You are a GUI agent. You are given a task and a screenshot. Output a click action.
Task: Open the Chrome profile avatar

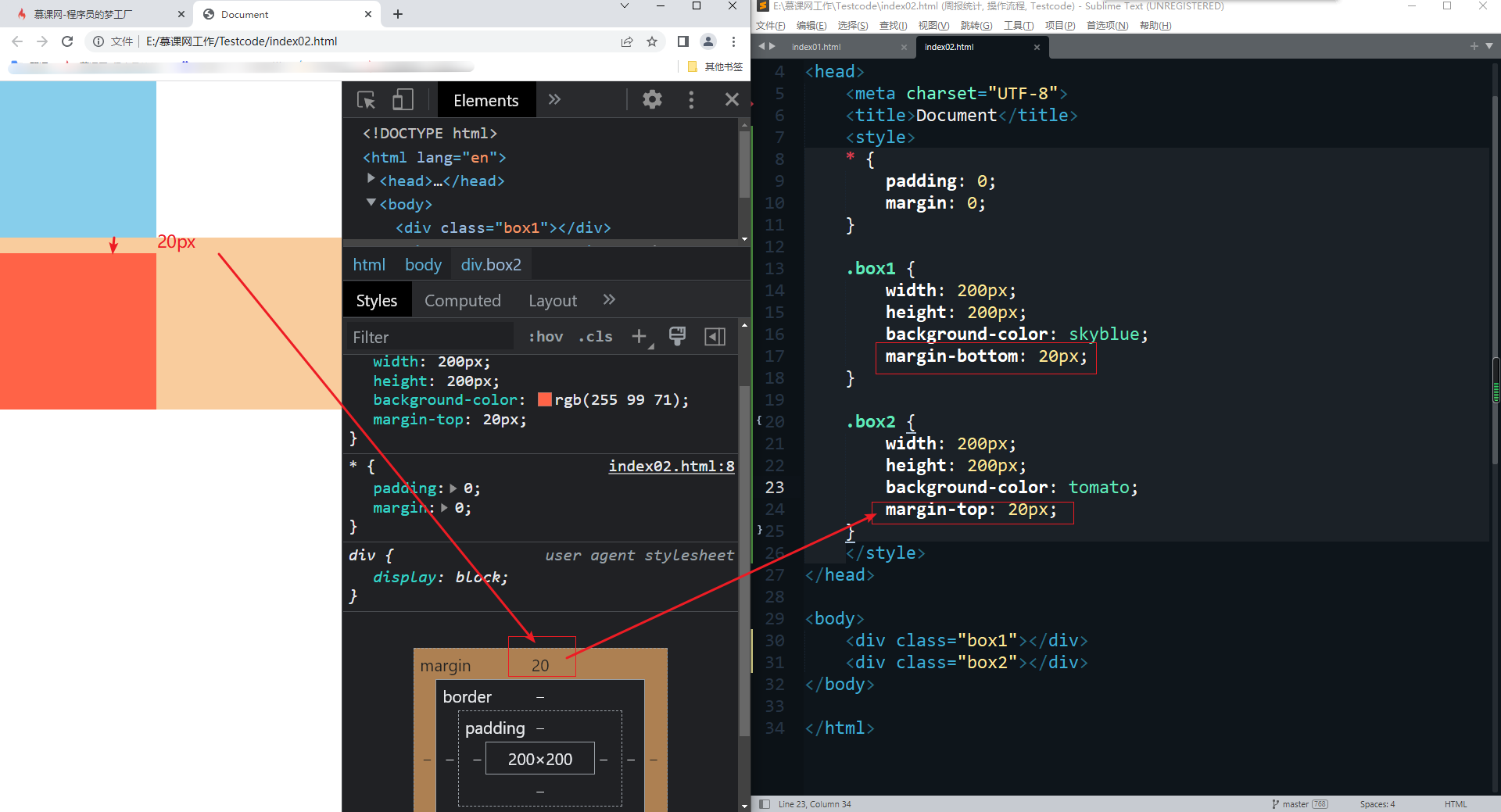point(708,41)
